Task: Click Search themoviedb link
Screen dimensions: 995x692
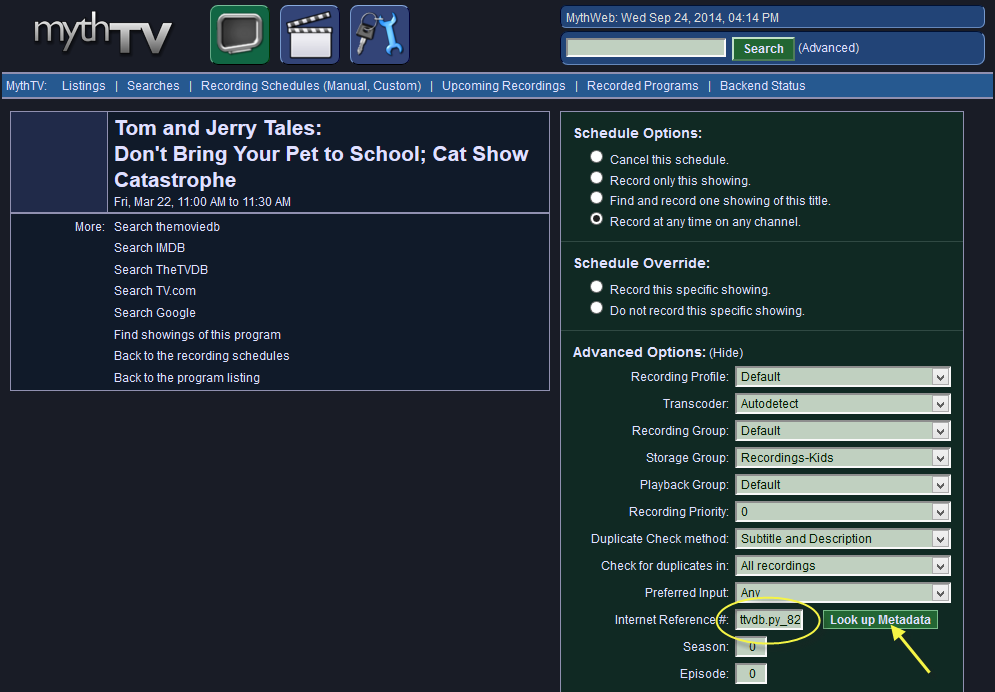Action: 167,227
